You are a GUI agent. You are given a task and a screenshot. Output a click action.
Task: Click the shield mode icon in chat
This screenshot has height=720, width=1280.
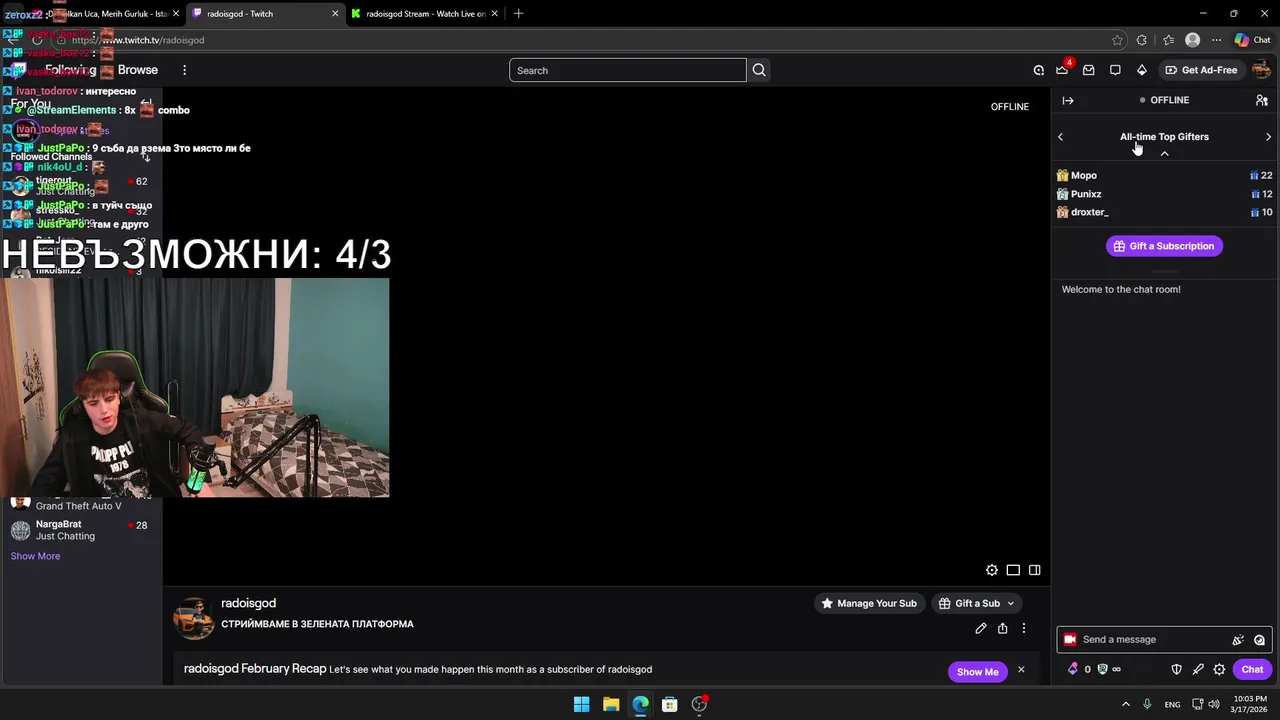pyautogui.click(x=1176, y=669)
